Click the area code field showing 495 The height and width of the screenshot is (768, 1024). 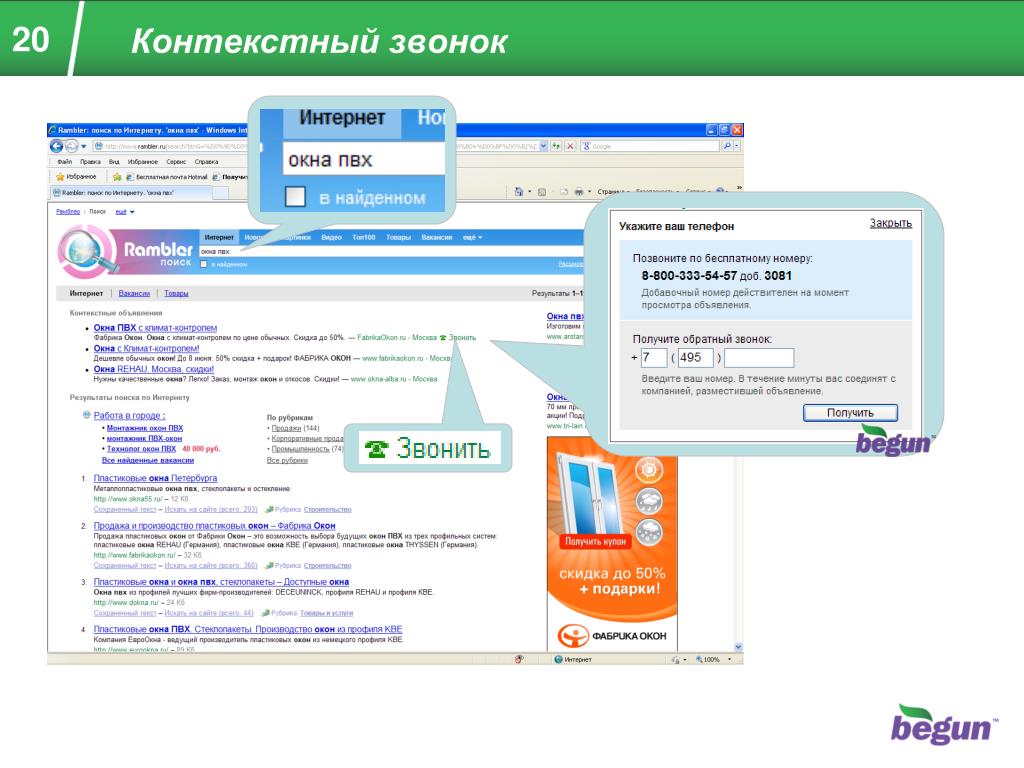696,358
